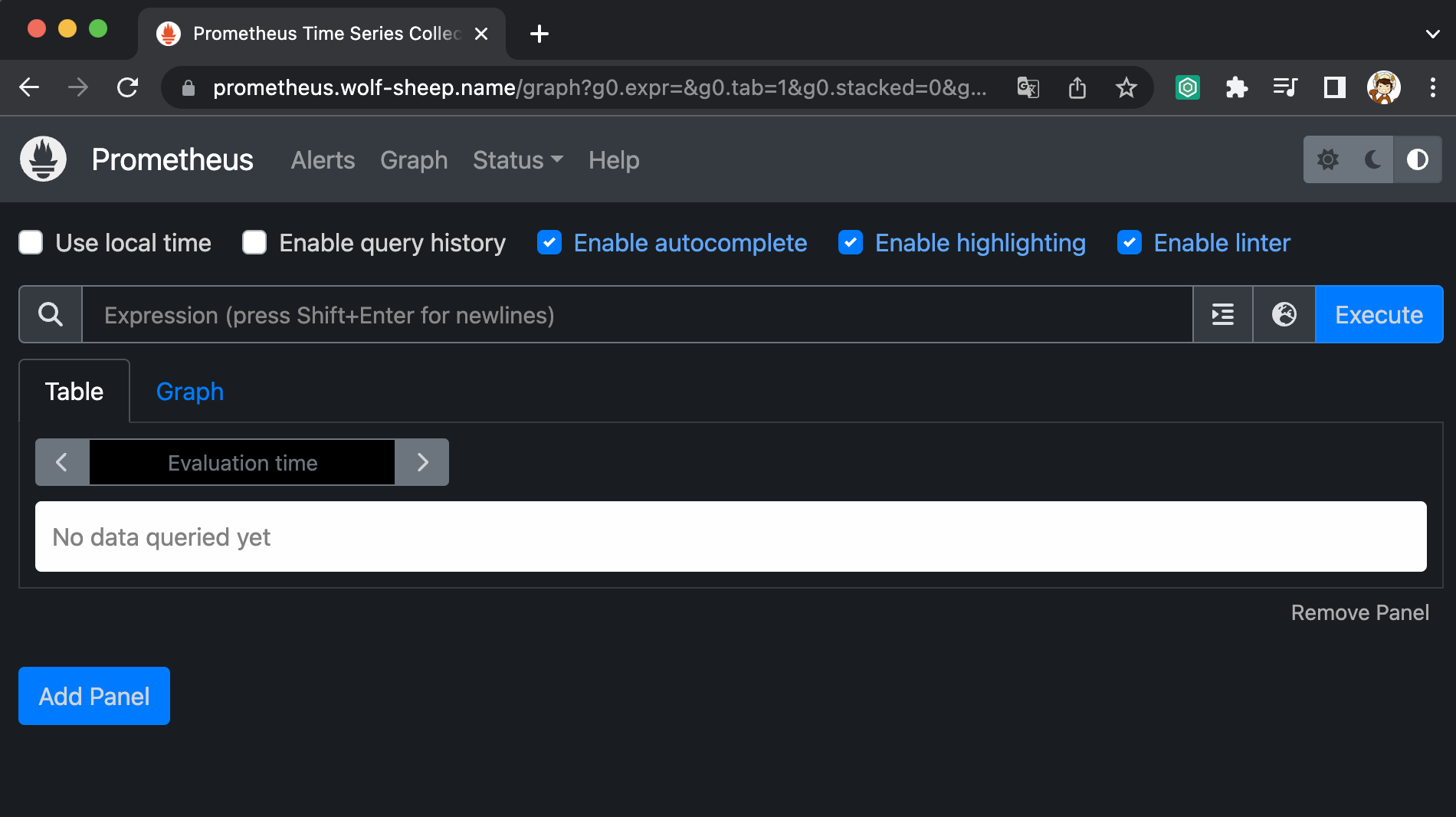1456x817 pixels.
Task: Select browser-preferred theme half-circle icon
Action: click(1418, 159)
